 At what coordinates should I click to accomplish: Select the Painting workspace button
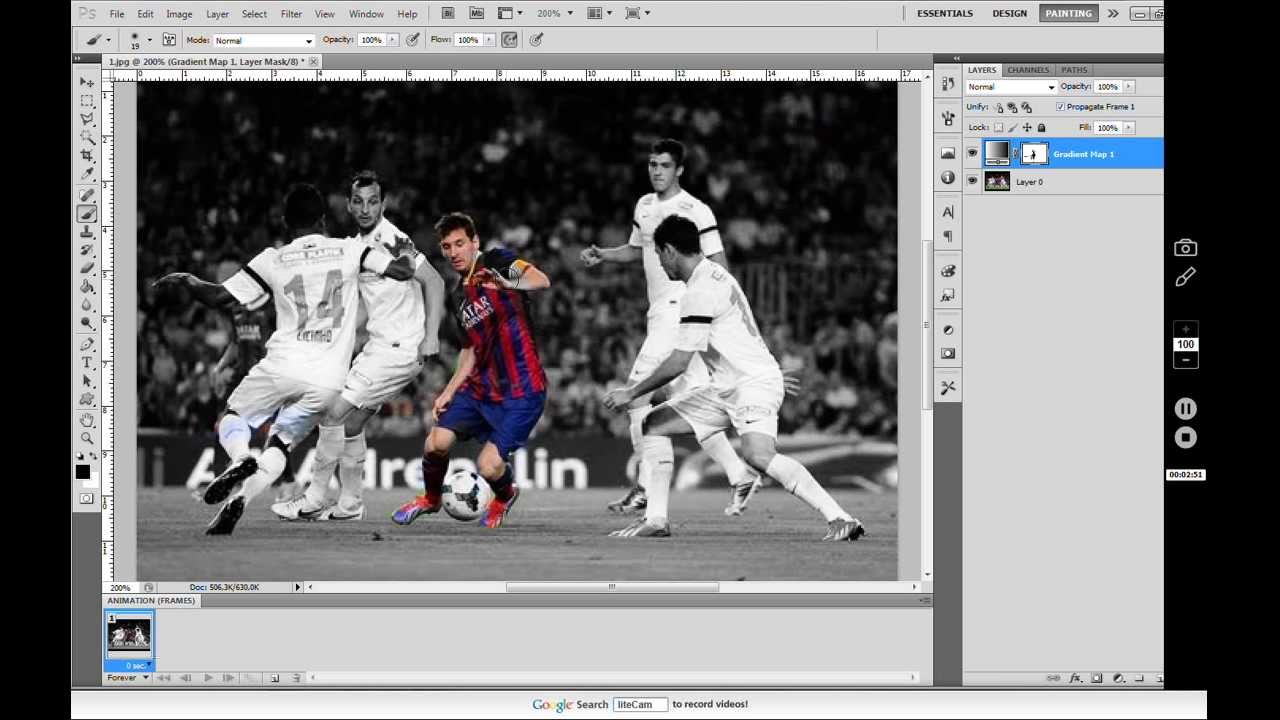(1068, 13)
